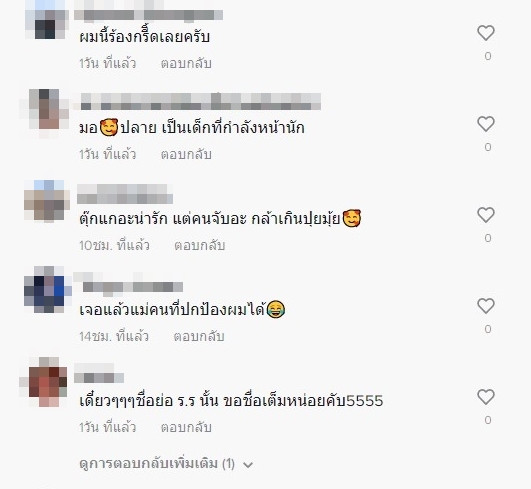Reply to the comment posted 10ชม. ที่แล้ว
This screenshot has width=531, height=489.
tap(199, 245)
